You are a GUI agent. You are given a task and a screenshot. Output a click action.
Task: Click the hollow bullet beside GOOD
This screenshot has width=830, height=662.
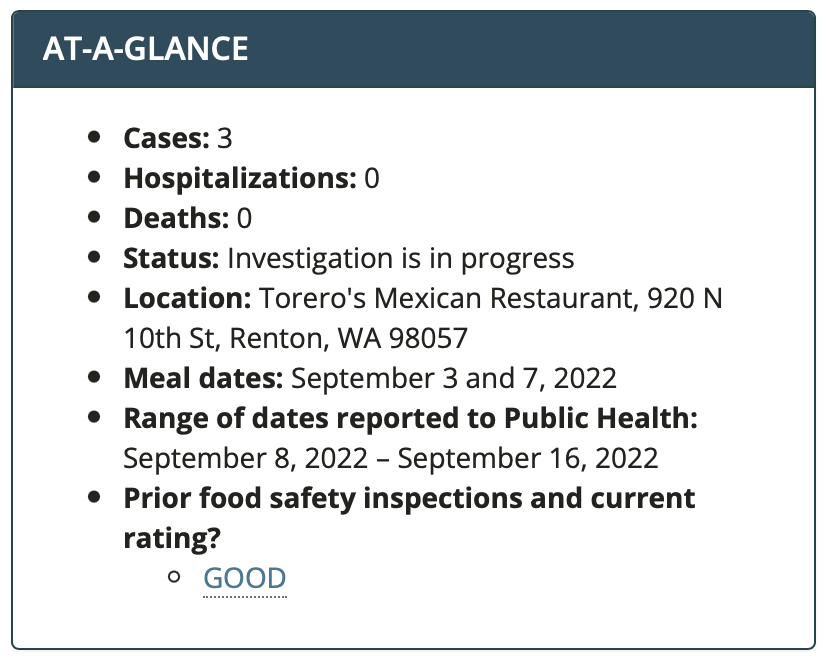click(x=174, y=576)
